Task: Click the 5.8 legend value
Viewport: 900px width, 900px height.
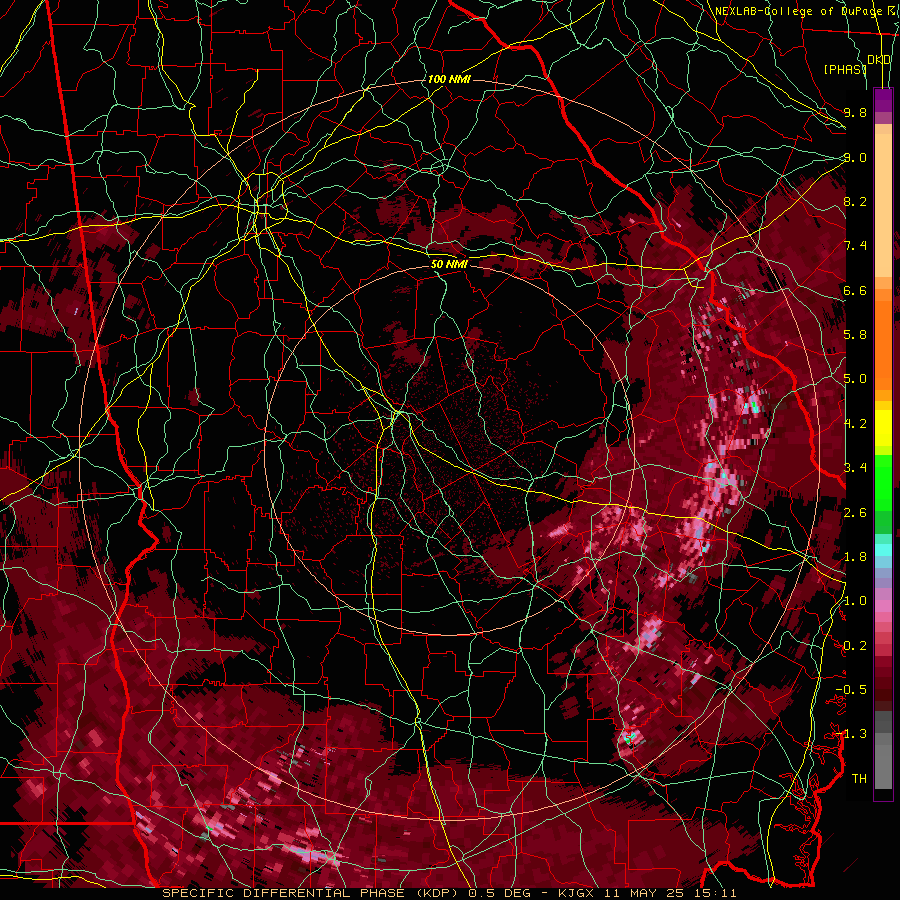Action: [855, 335]
